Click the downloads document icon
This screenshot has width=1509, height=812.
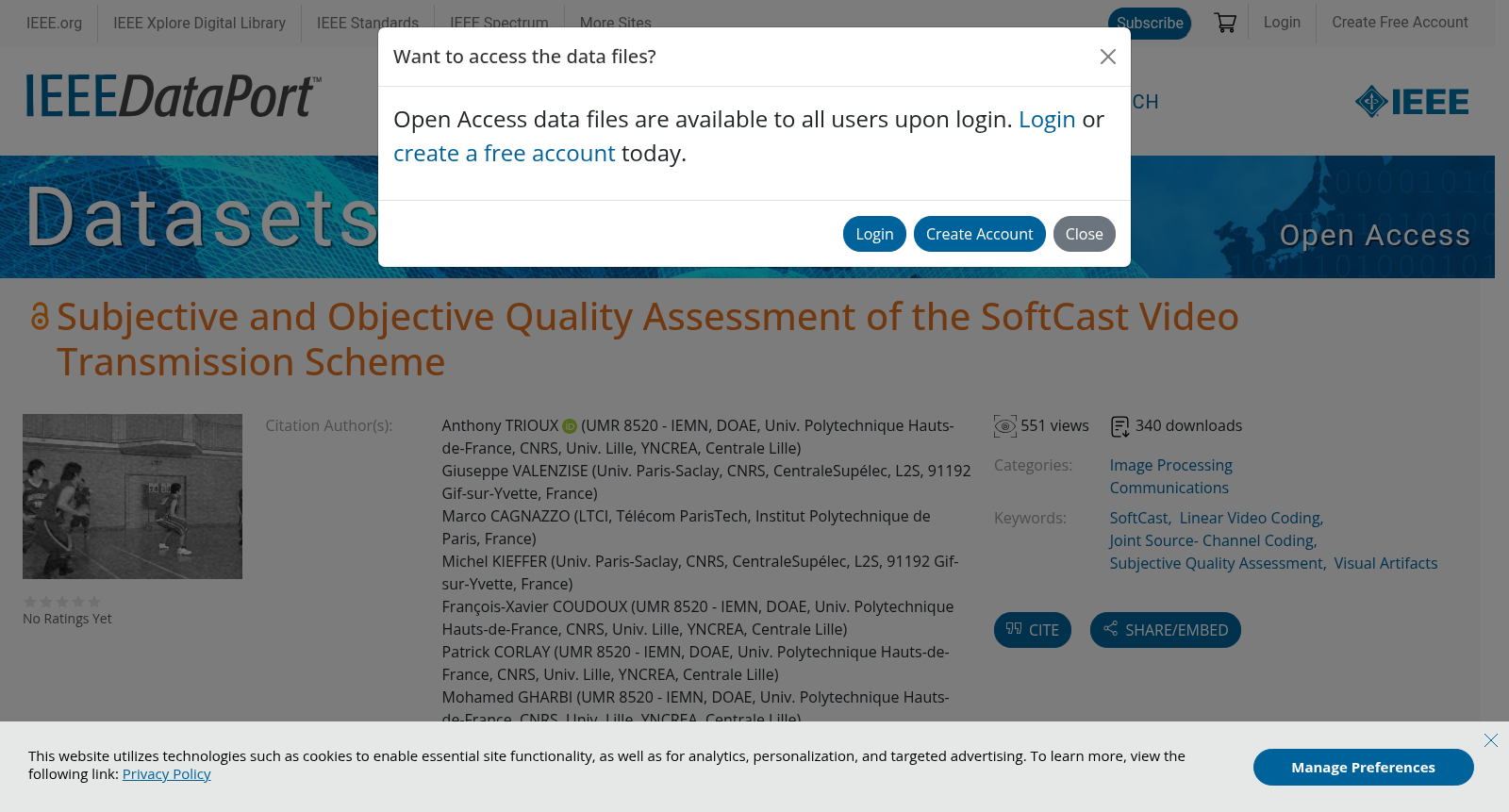click(x=1119, y=426)
